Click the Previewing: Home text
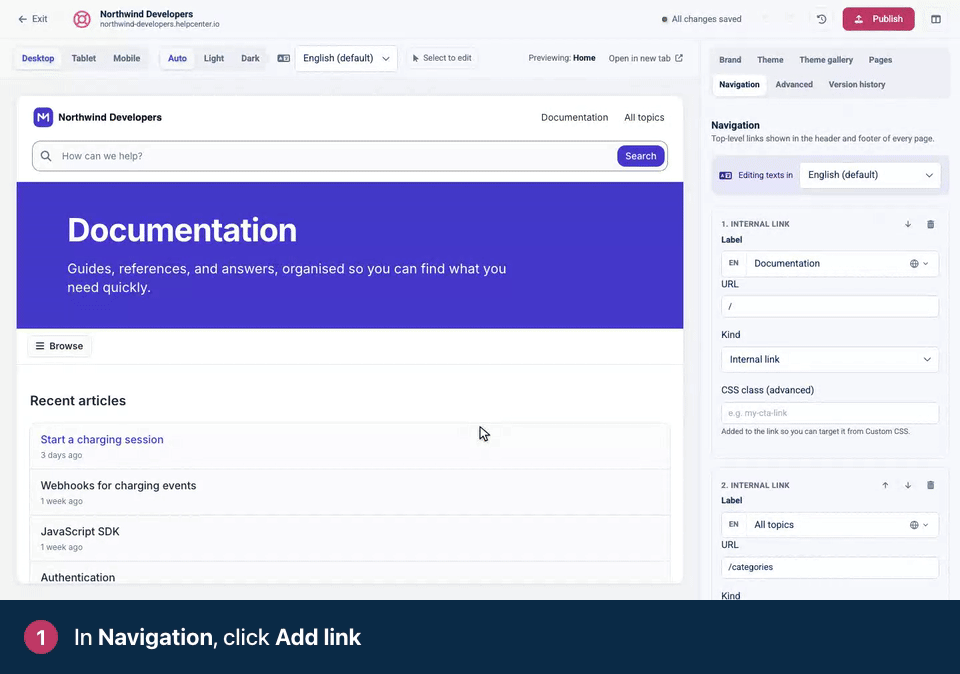 click(x=561, y=58)
